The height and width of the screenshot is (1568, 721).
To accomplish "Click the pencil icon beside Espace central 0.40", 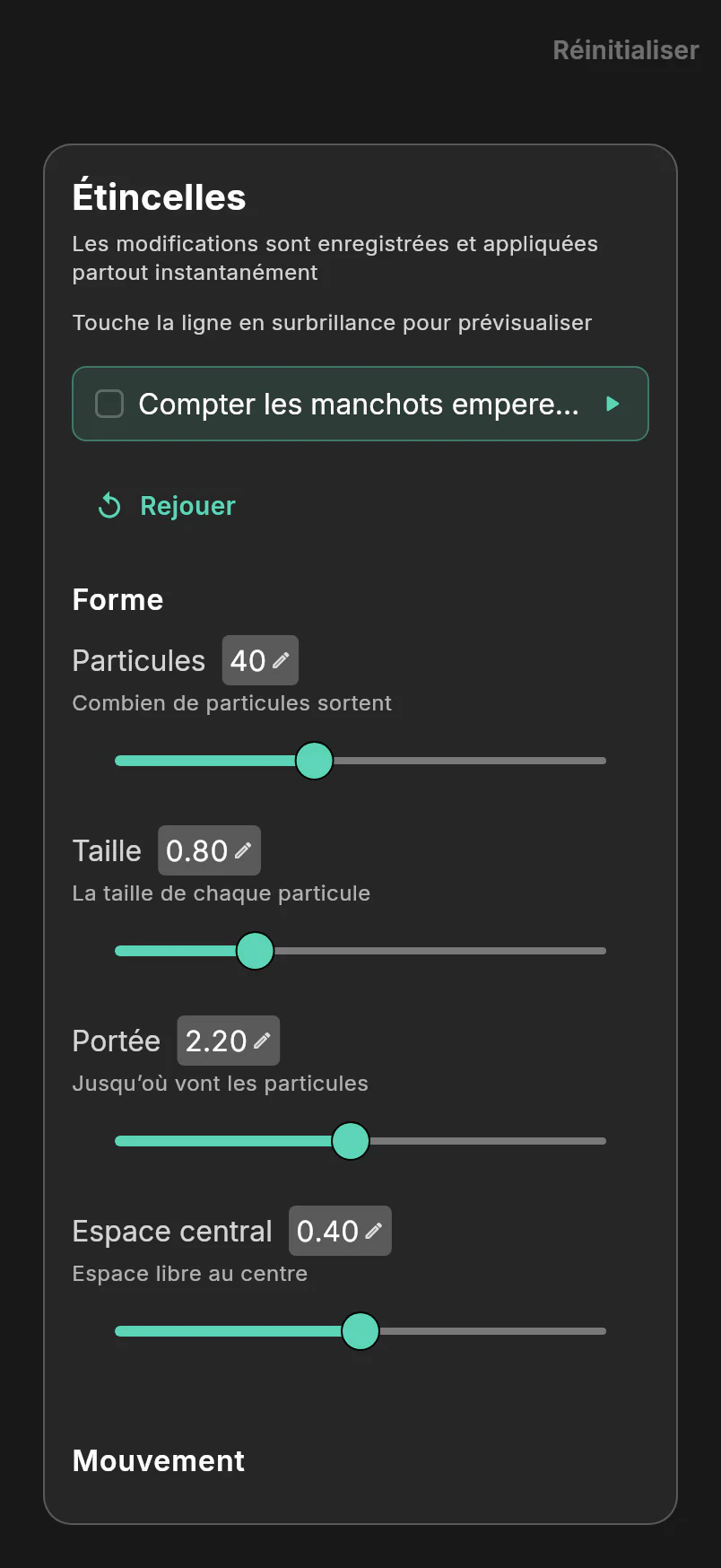I will 373,1231.
